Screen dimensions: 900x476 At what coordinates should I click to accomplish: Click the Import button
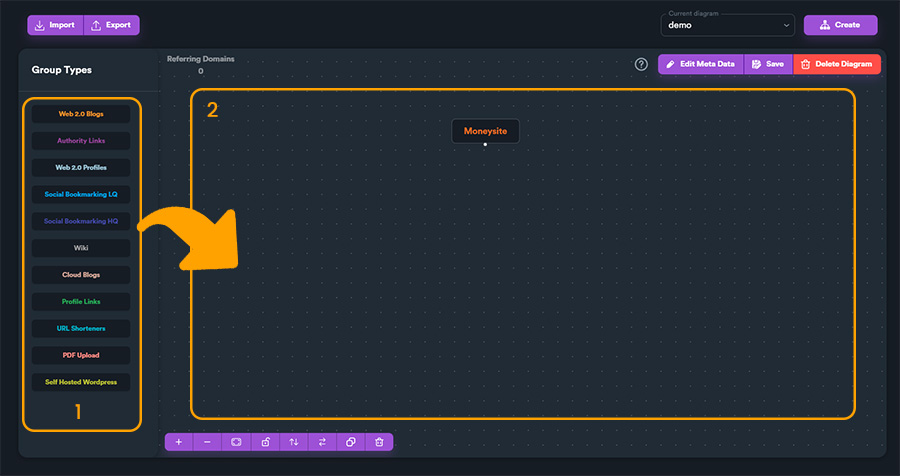(55, 25)
